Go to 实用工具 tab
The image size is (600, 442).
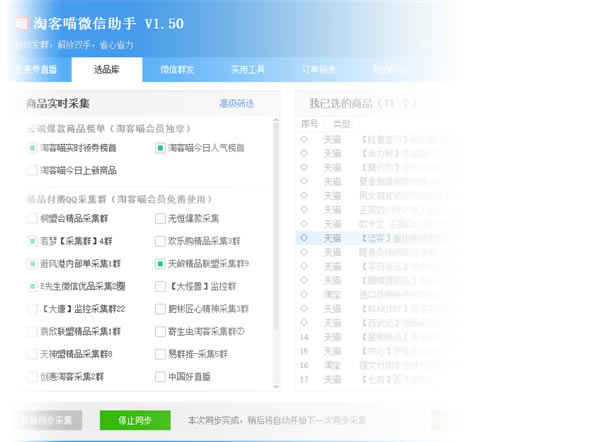tap(248, 70)
